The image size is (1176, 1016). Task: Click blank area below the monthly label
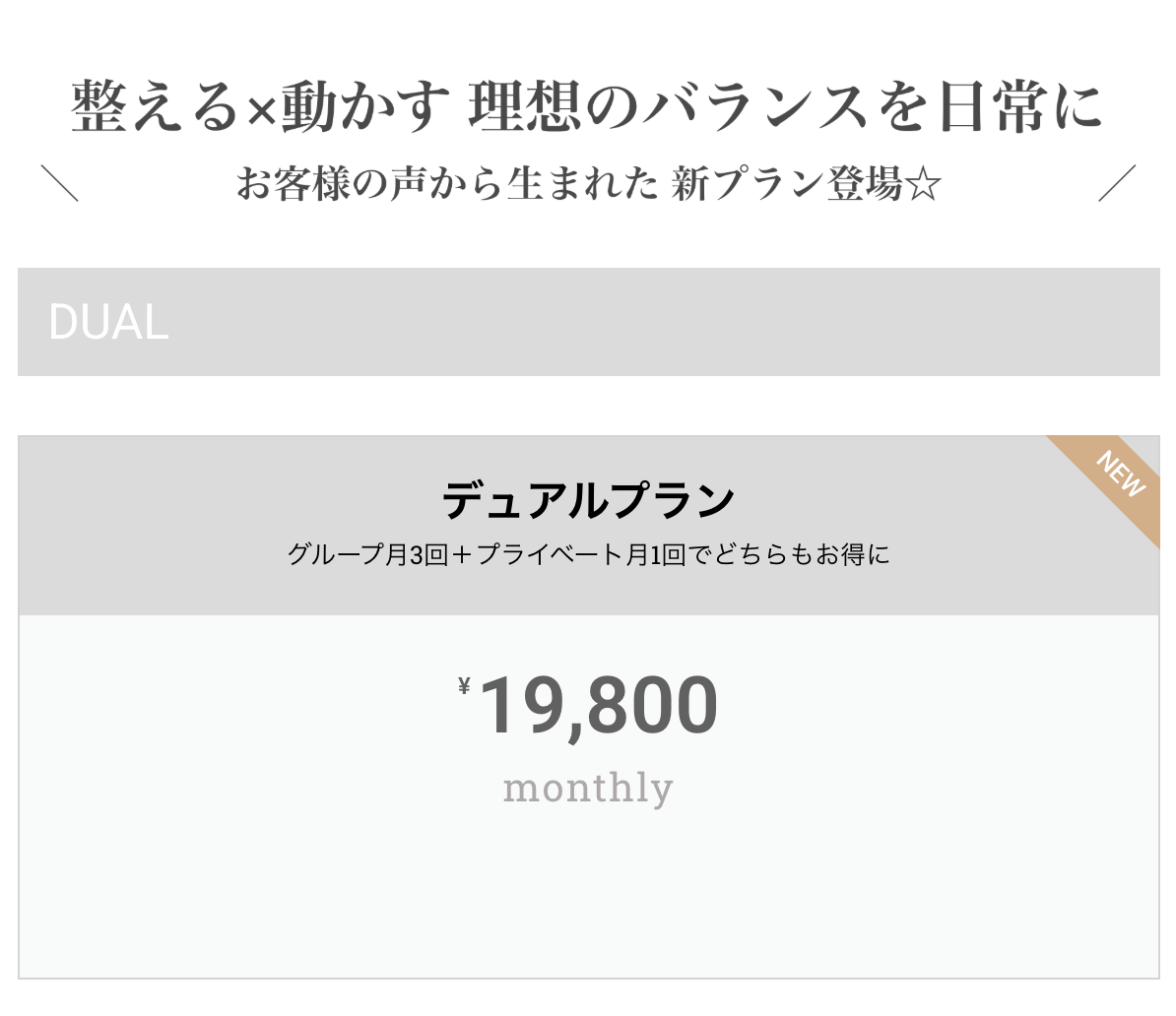tap(588, 896)
